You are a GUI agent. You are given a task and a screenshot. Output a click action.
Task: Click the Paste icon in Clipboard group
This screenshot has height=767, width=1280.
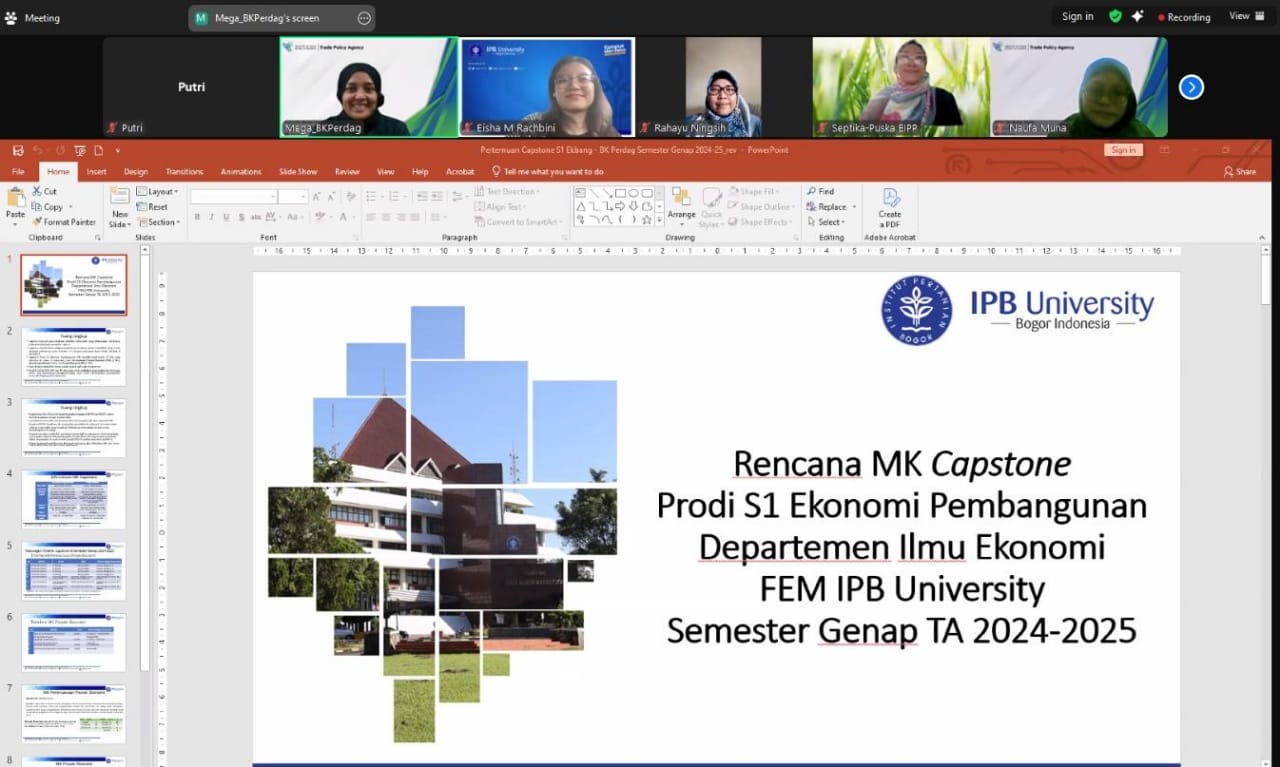coord(15,201)
